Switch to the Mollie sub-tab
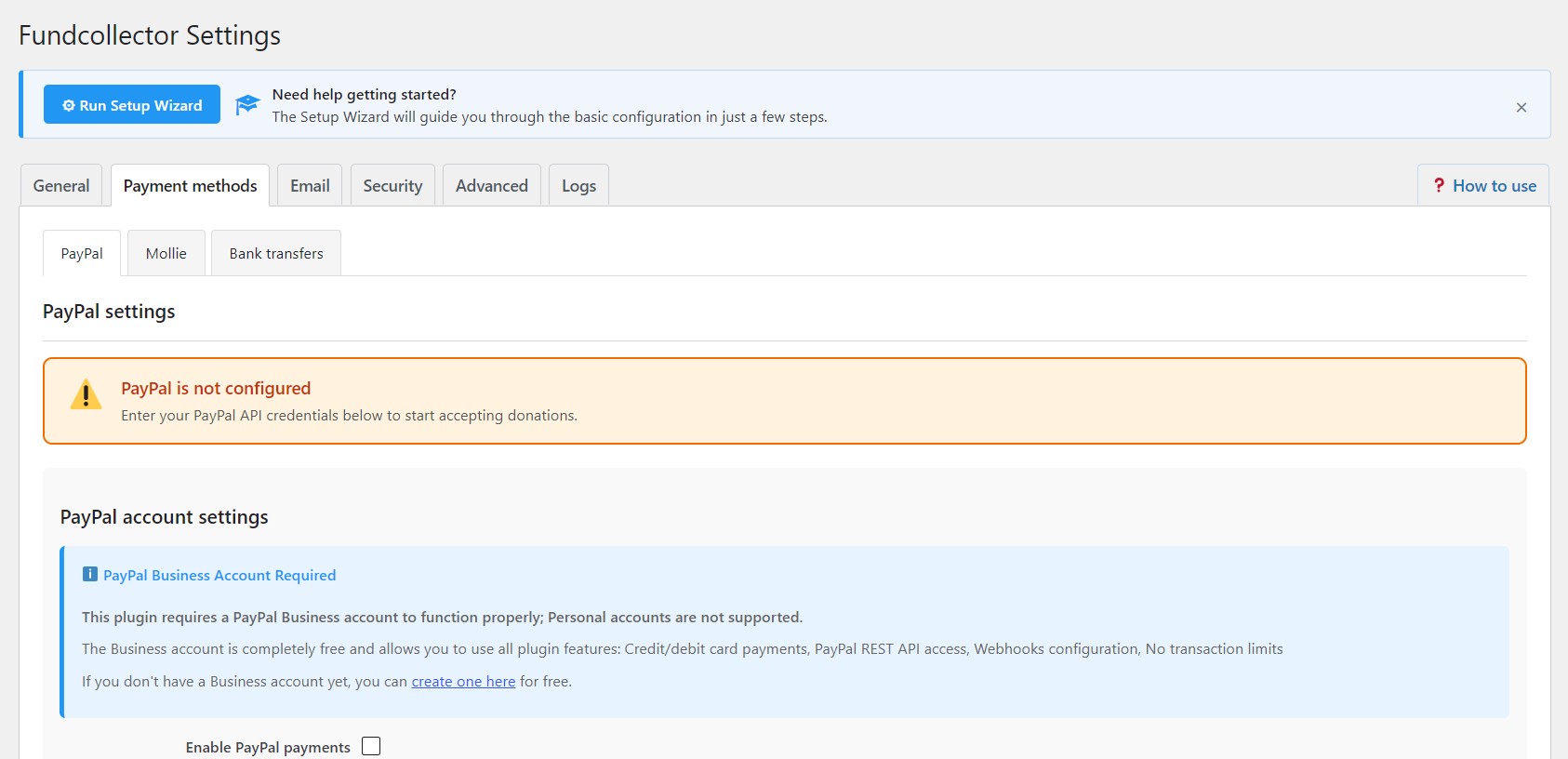1568x759 pixels. point(166,253)
